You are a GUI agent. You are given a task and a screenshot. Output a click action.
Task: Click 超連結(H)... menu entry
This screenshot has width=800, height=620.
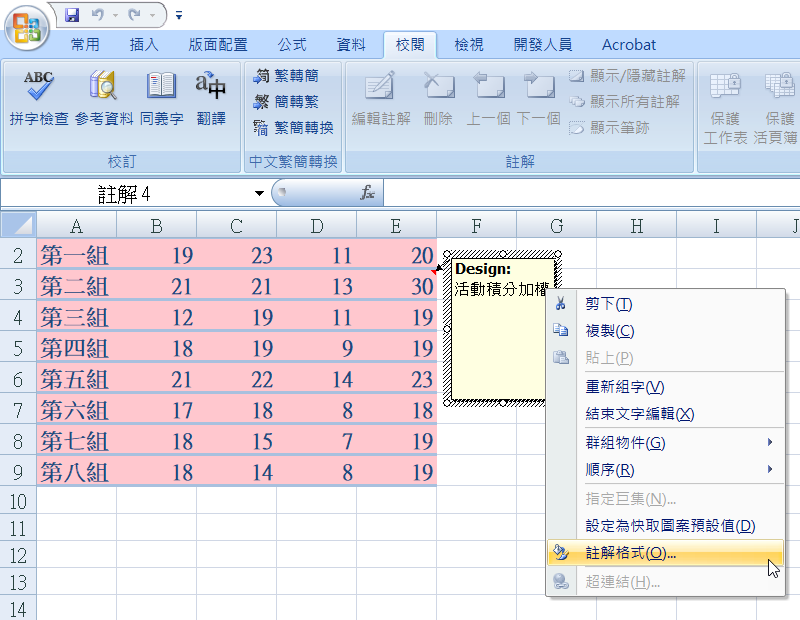(x=665, y=581)
